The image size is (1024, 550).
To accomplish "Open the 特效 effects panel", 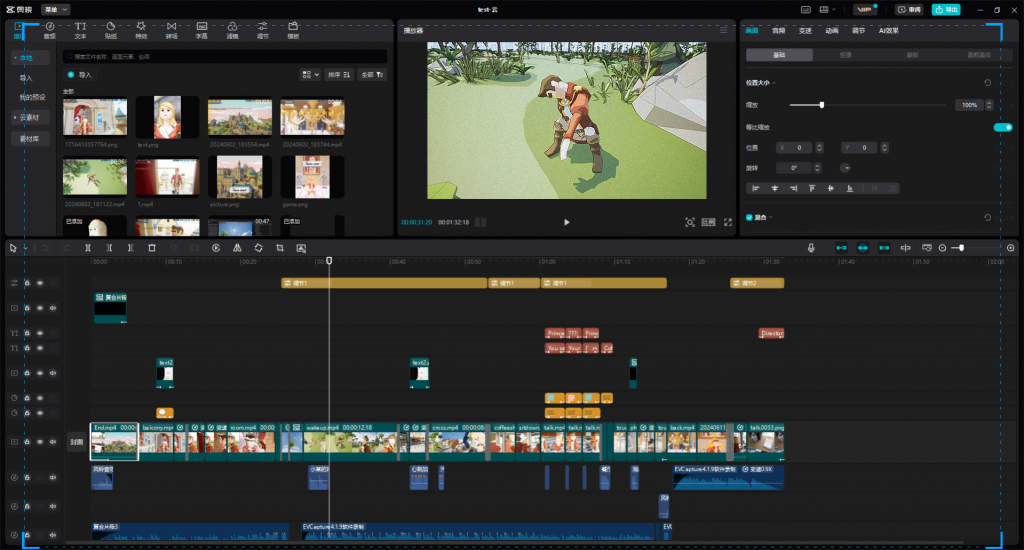I will [x=141, y=30].
